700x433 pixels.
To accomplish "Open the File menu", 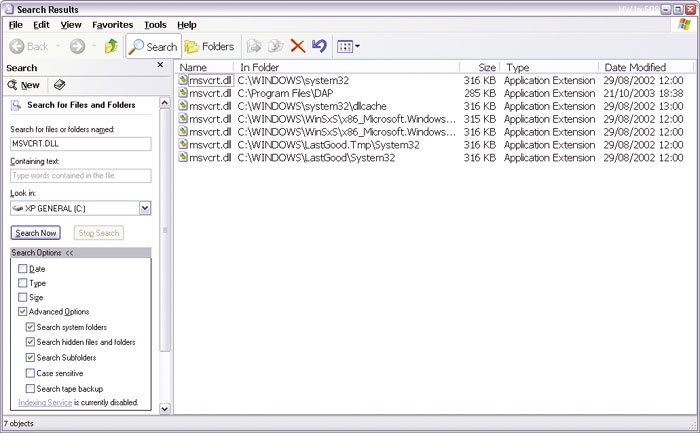I will click(16, 25).
